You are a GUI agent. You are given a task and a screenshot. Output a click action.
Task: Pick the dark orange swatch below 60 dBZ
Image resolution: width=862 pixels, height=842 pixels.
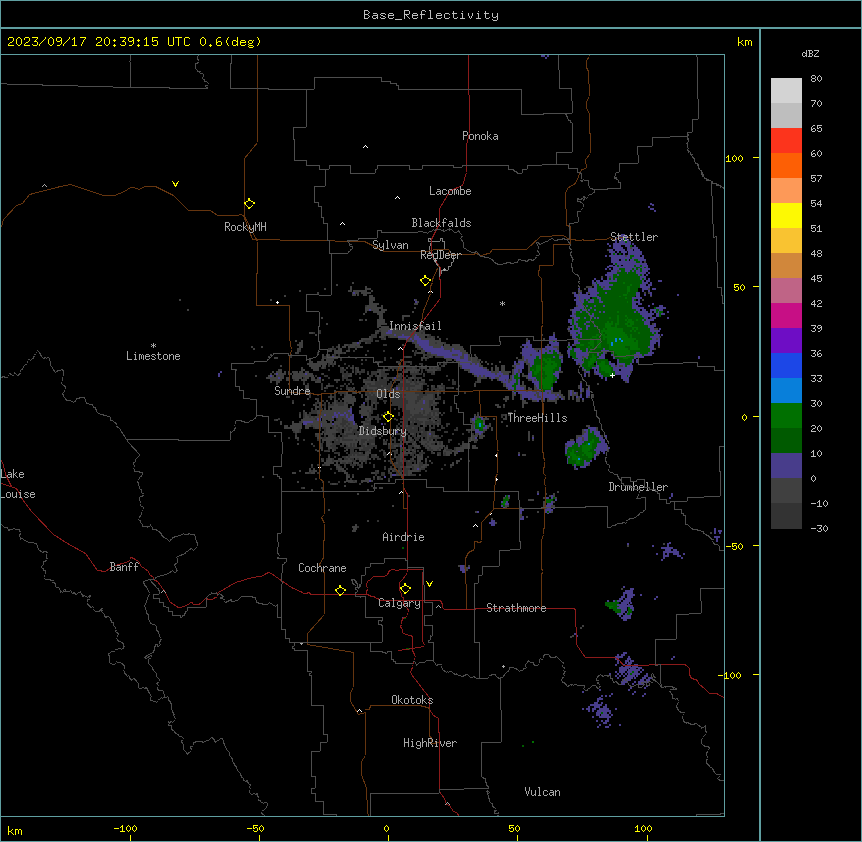click(x=786, y=165)
